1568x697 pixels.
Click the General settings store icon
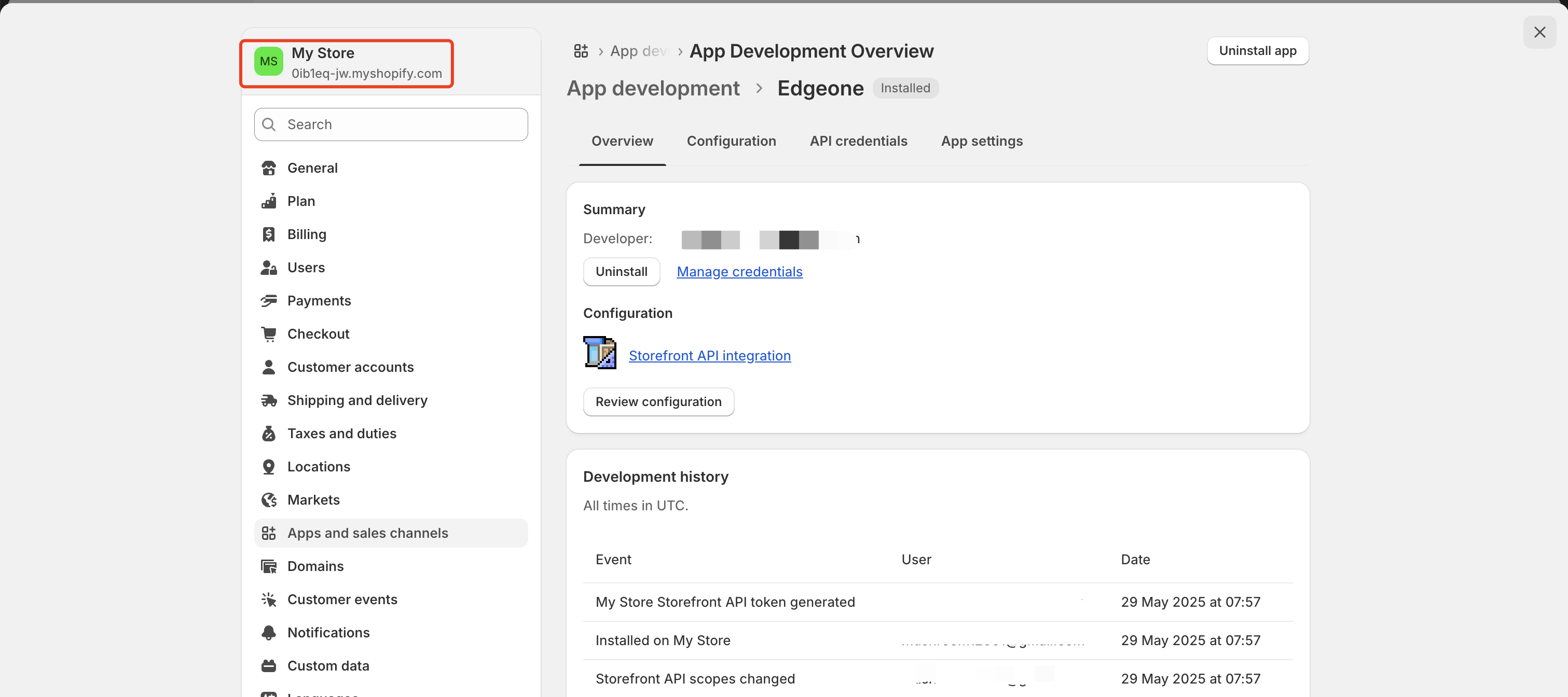pyautogui.click(x=268, y=168)
